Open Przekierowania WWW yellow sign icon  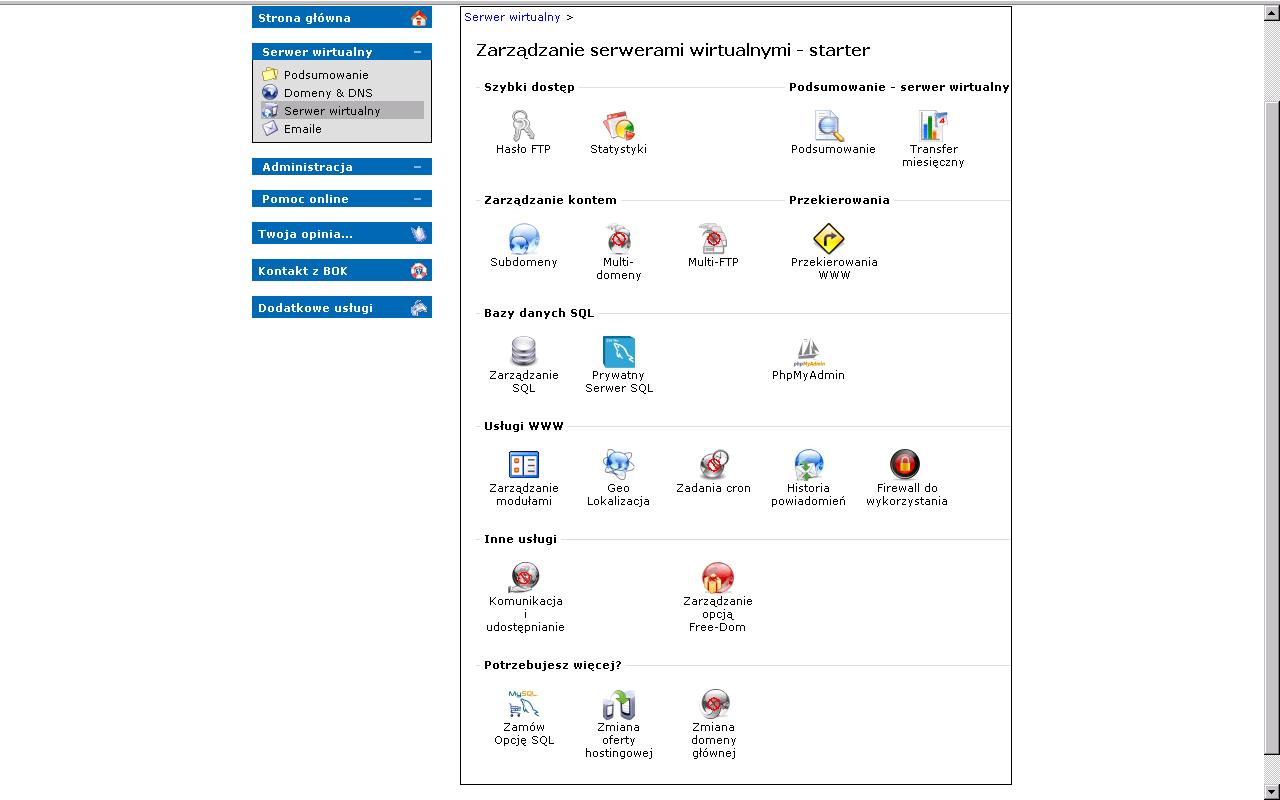[828, 239]
